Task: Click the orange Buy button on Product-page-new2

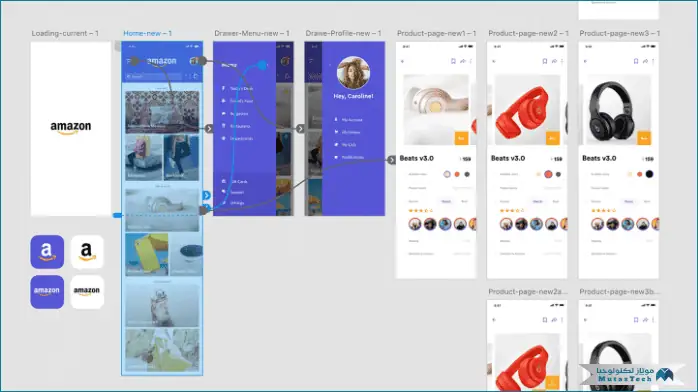Action: (x=552, y=138)
